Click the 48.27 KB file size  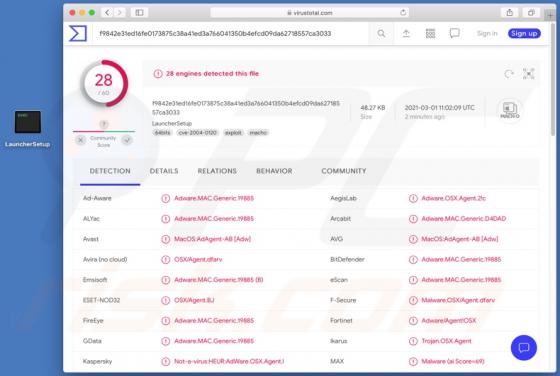coord(372,107)
